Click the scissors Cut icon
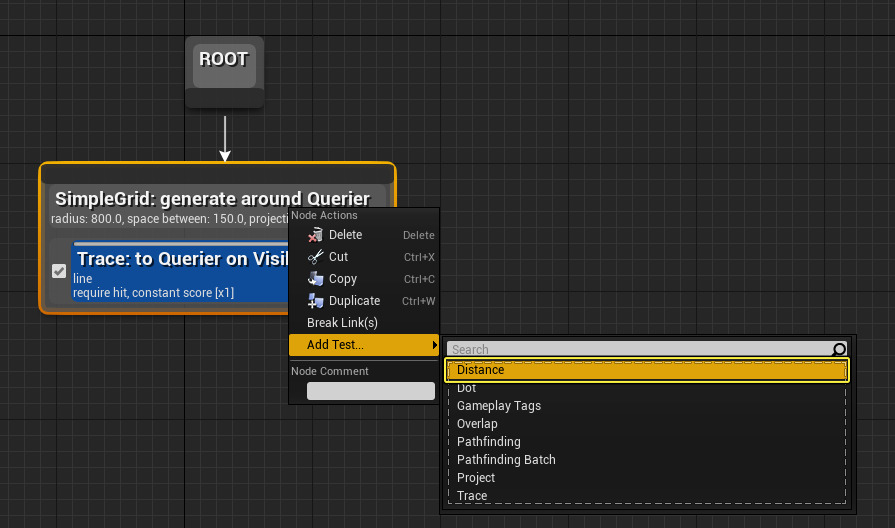Viewport: 895px width, 528px height. [x=315, y=257]
